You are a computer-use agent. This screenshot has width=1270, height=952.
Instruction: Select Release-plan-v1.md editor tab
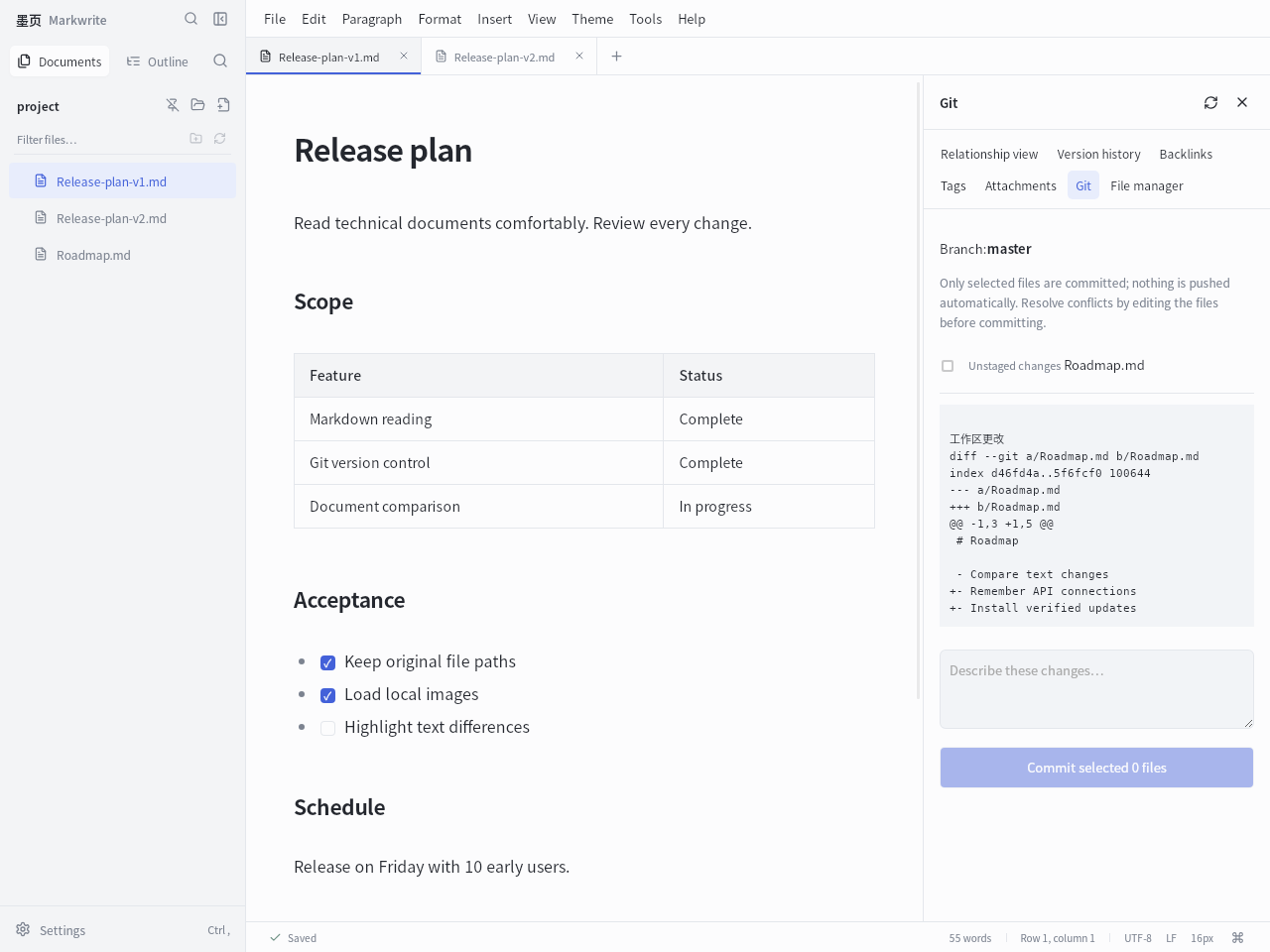click(x=333, y=57)
